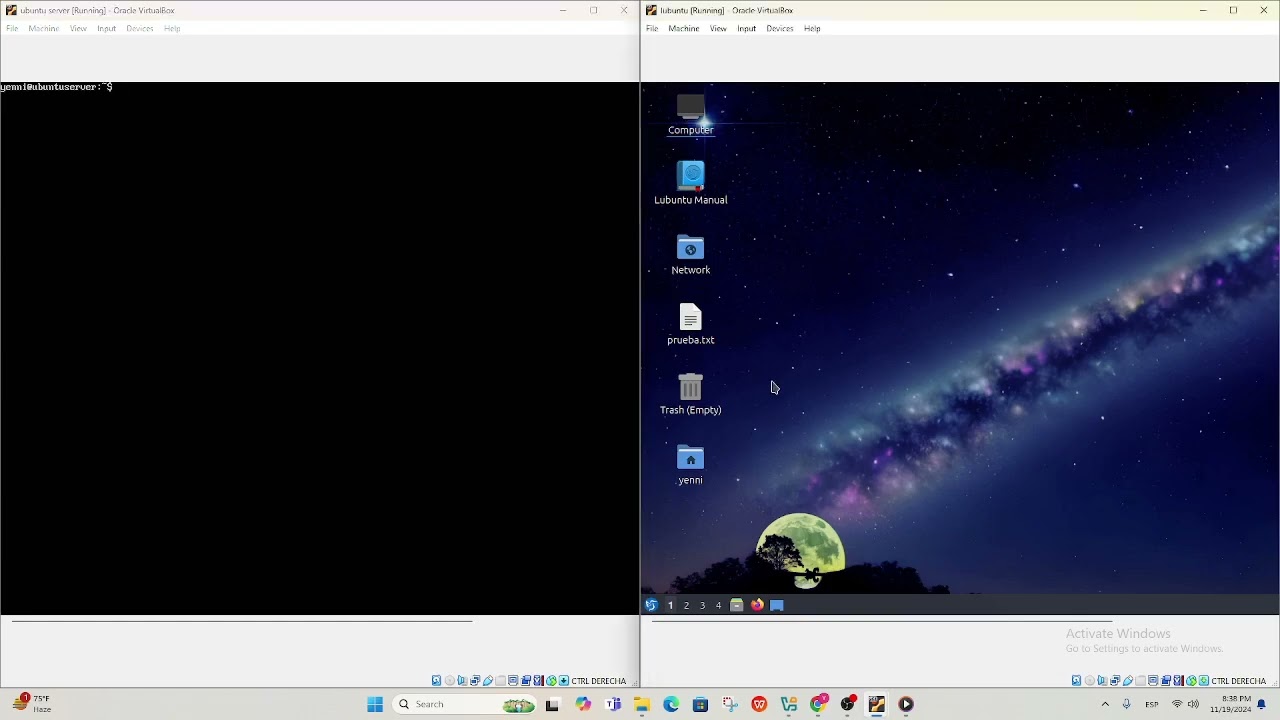This screenshot has height=720, width=1280.
Task: Open the yenni home folder icon
Action: (691, 465)
